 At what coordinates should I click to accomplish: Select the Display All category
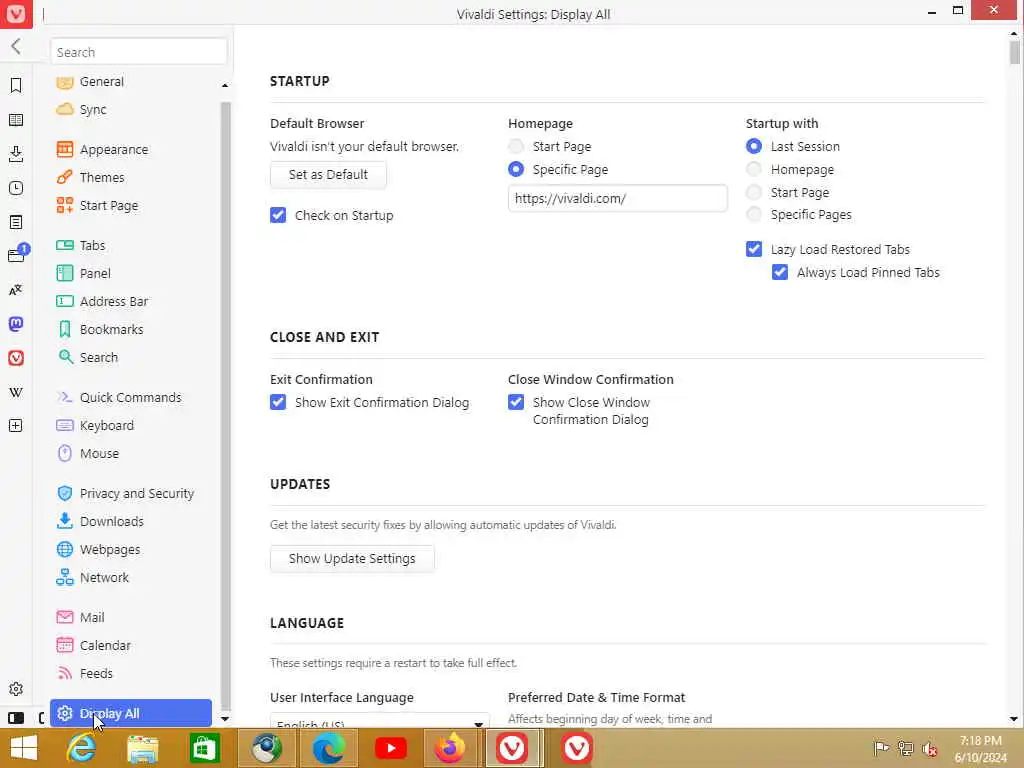click(x=131, y=713)
